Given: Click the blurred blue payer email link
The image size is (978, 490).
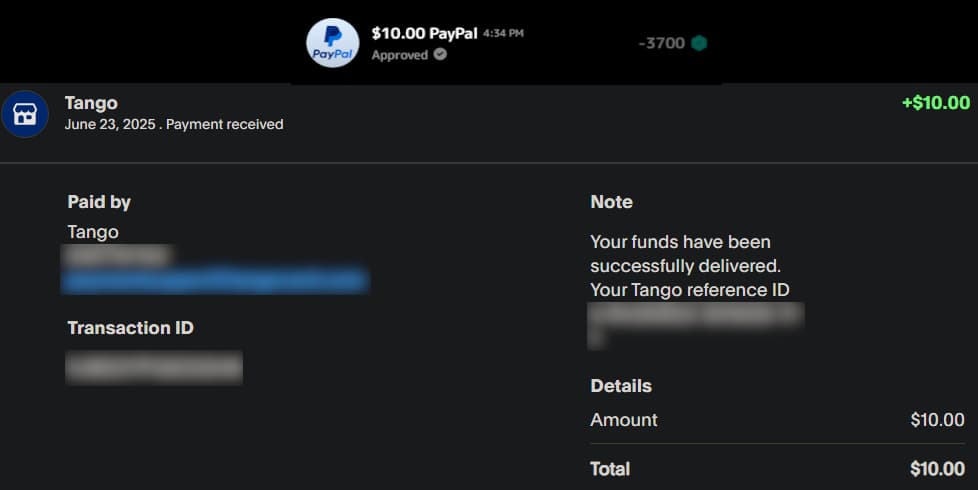Looking at the screenshot, I should (215, 279).
